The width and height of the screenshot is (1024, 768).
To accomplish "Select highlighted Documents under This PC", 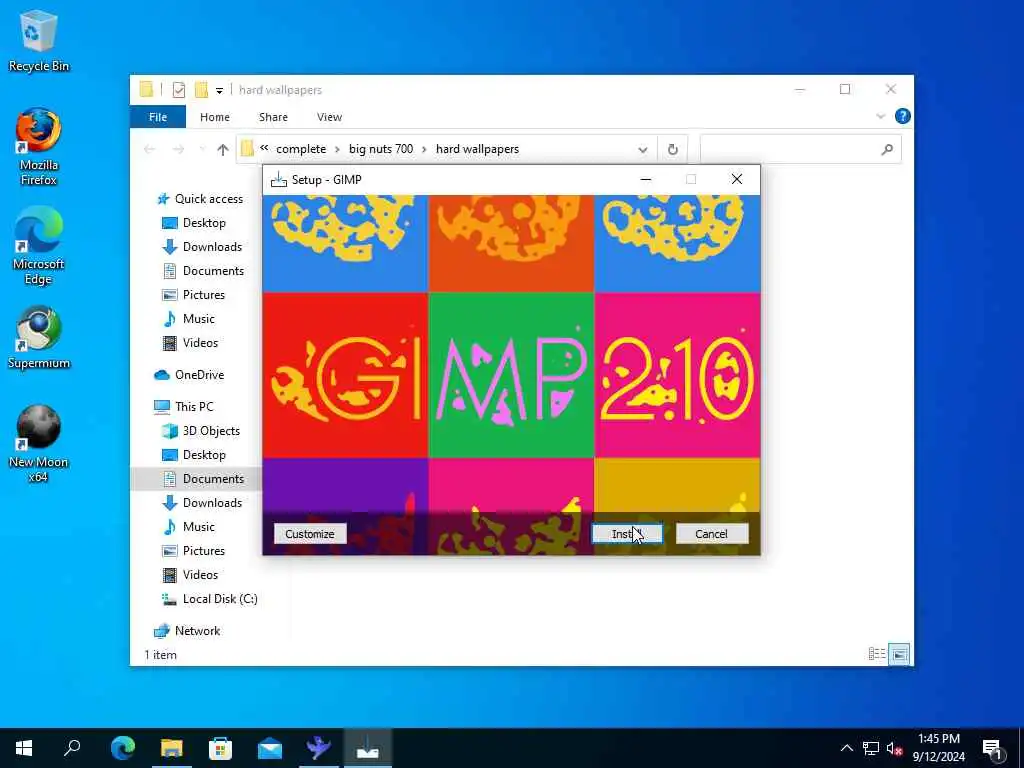I will click(x=203, y=479).
